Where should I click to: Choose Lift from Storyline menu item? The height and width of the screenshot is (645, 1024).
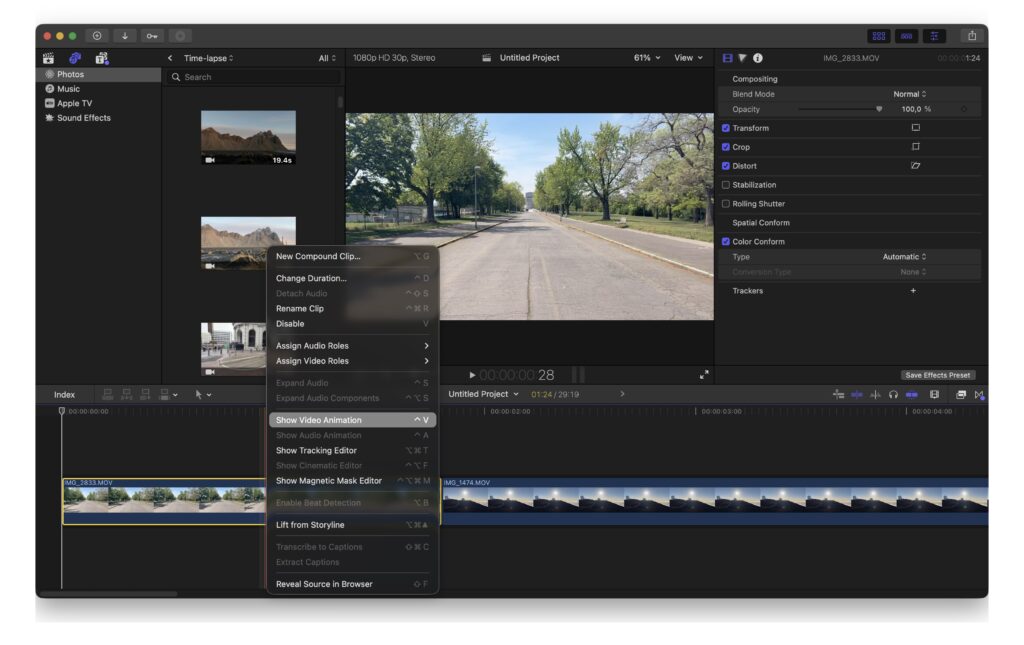click(353, 525)
